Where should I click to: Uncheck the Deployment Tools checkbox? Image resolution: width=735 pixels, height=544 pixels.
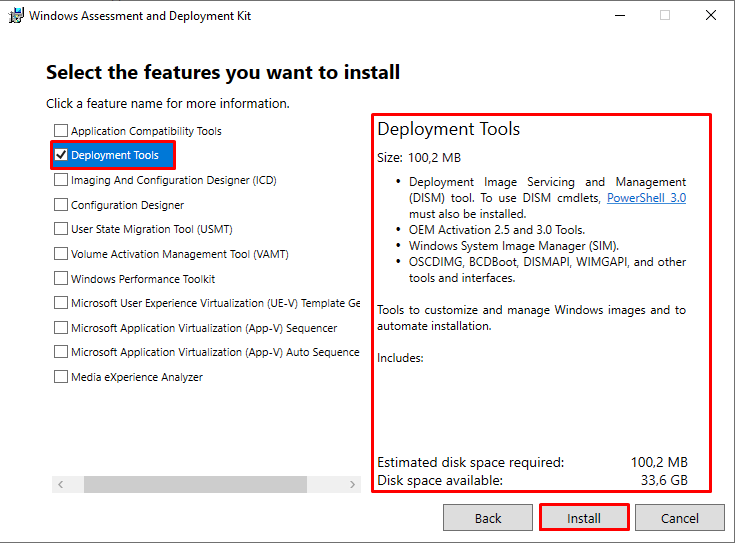(x=61, y=155)
